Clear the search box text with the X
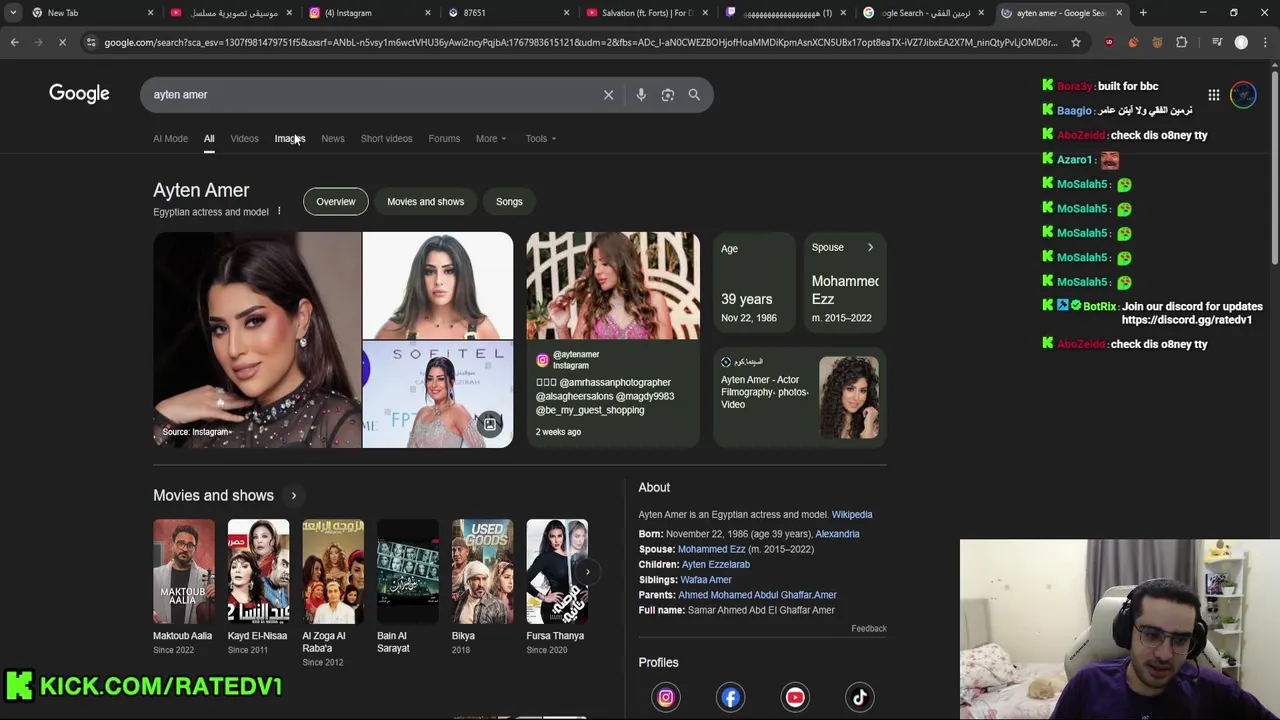The image size is (1280, 720). [608, 95]
